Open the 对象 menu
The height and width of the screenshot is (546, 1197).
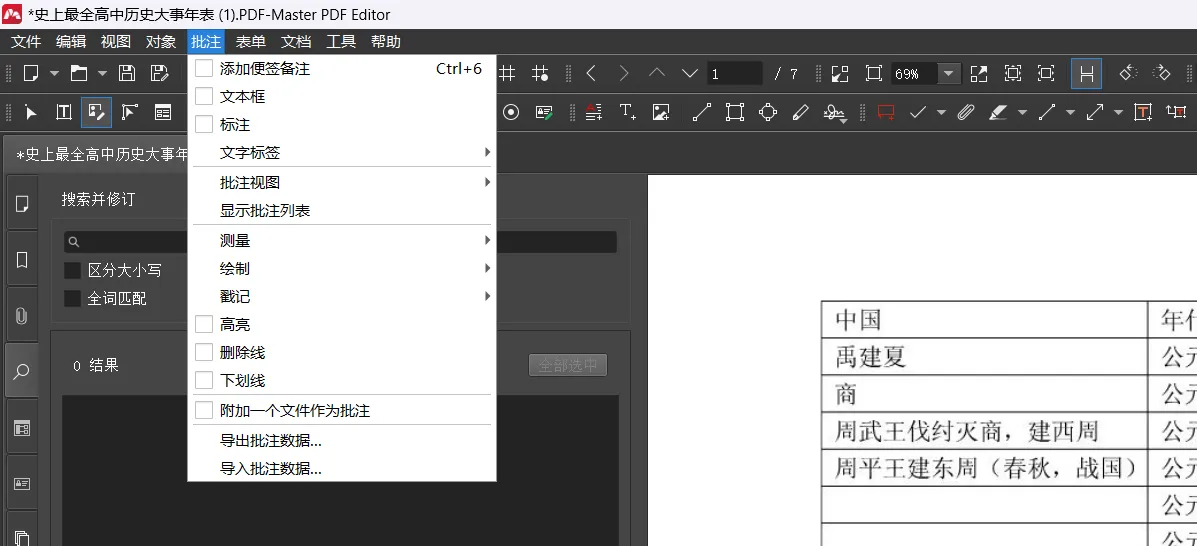tap(161, 41)
